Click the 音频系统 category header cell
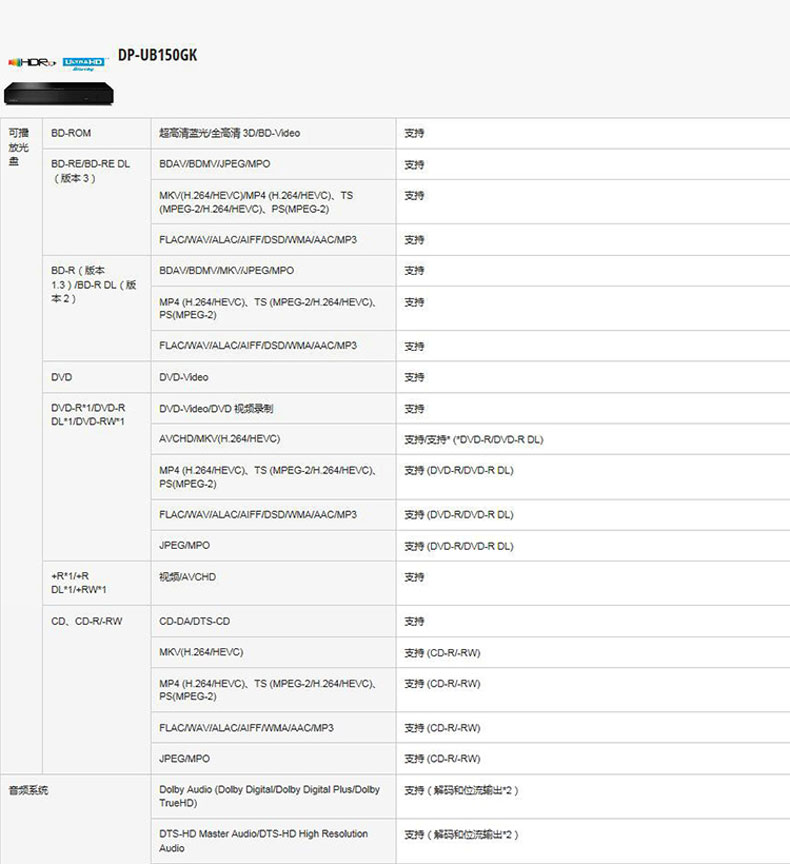This screenshot has height=864, width=790. pyautogui.click(x=28, y=790)
